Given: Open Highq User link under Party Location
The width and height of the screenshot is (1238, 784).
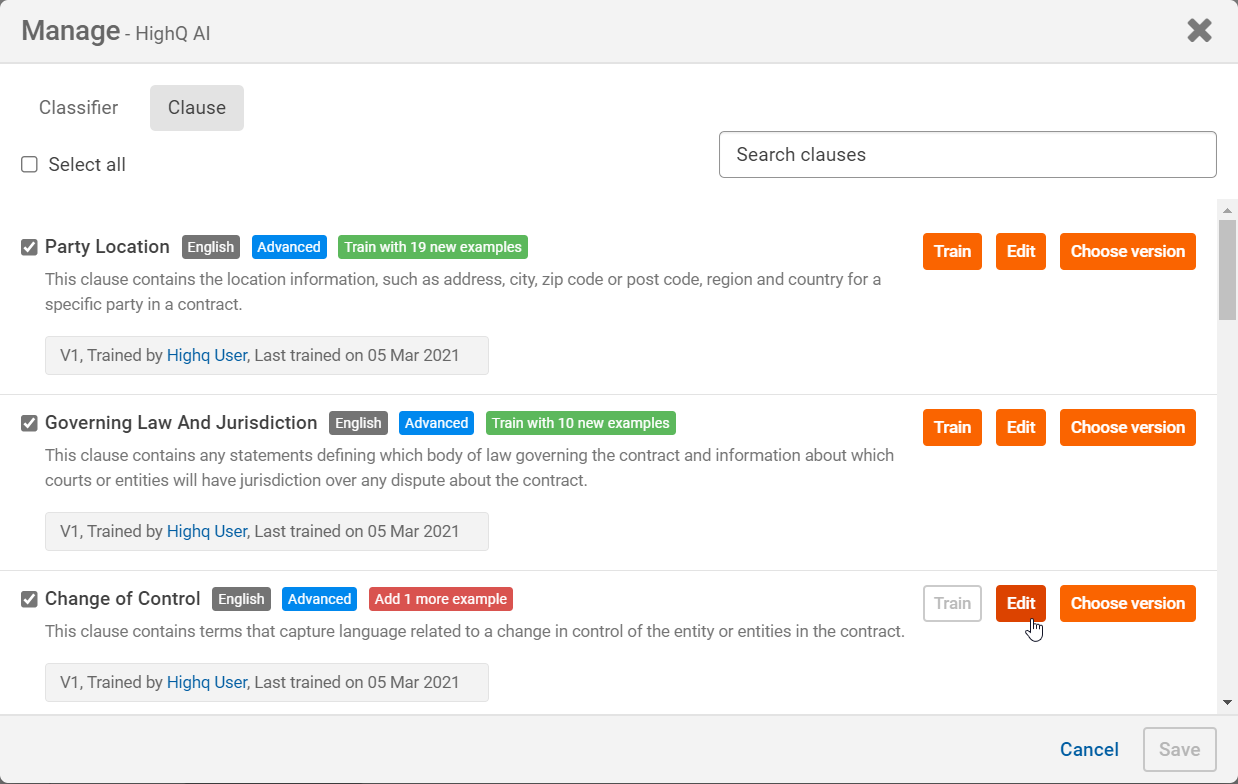Looking at the screenshot, I should [x=206, y=355].
